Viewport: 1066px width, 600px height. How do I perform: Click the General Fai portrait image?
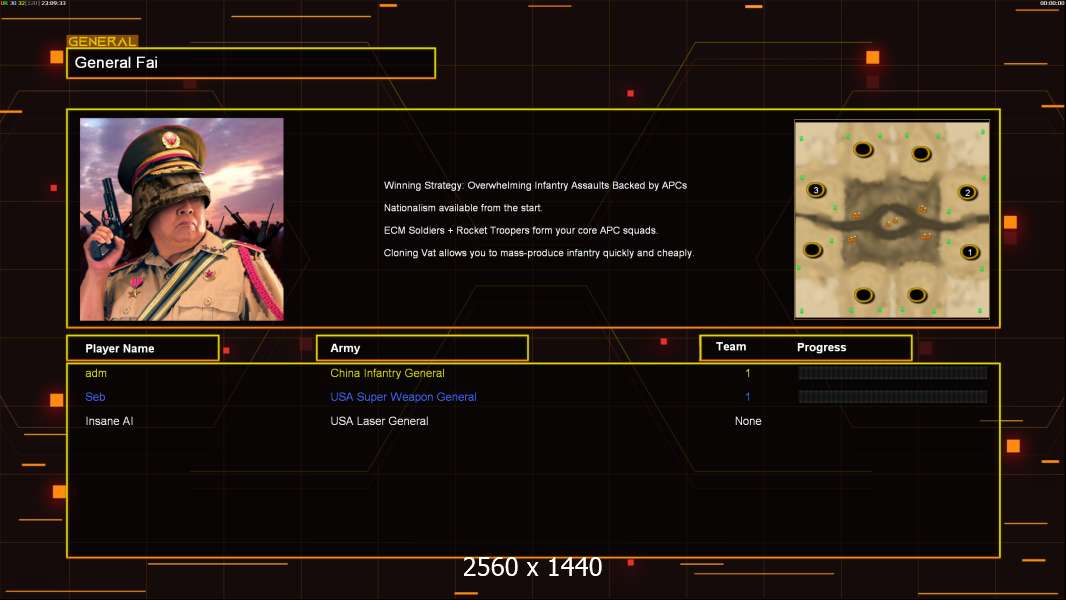[x=182, y=219]
